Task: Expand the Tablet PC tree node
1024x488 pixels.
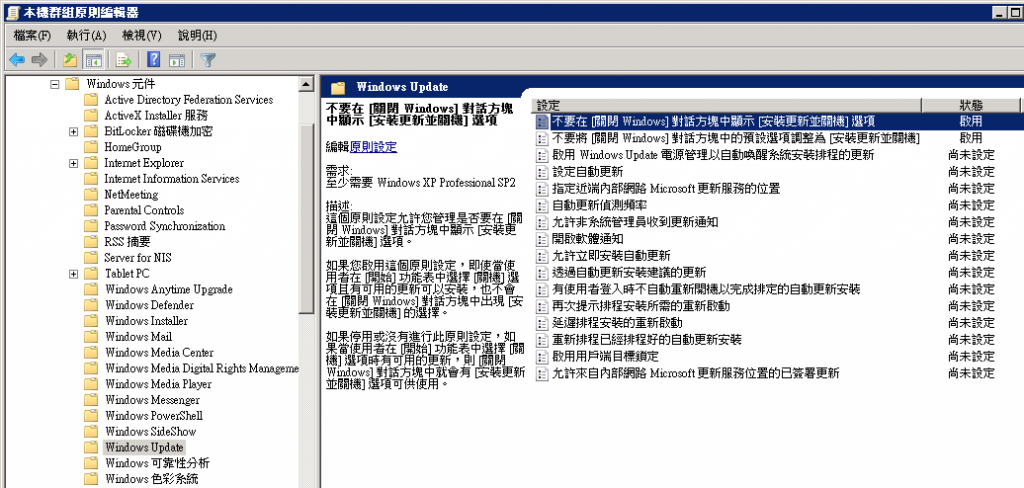Action: 73,273
